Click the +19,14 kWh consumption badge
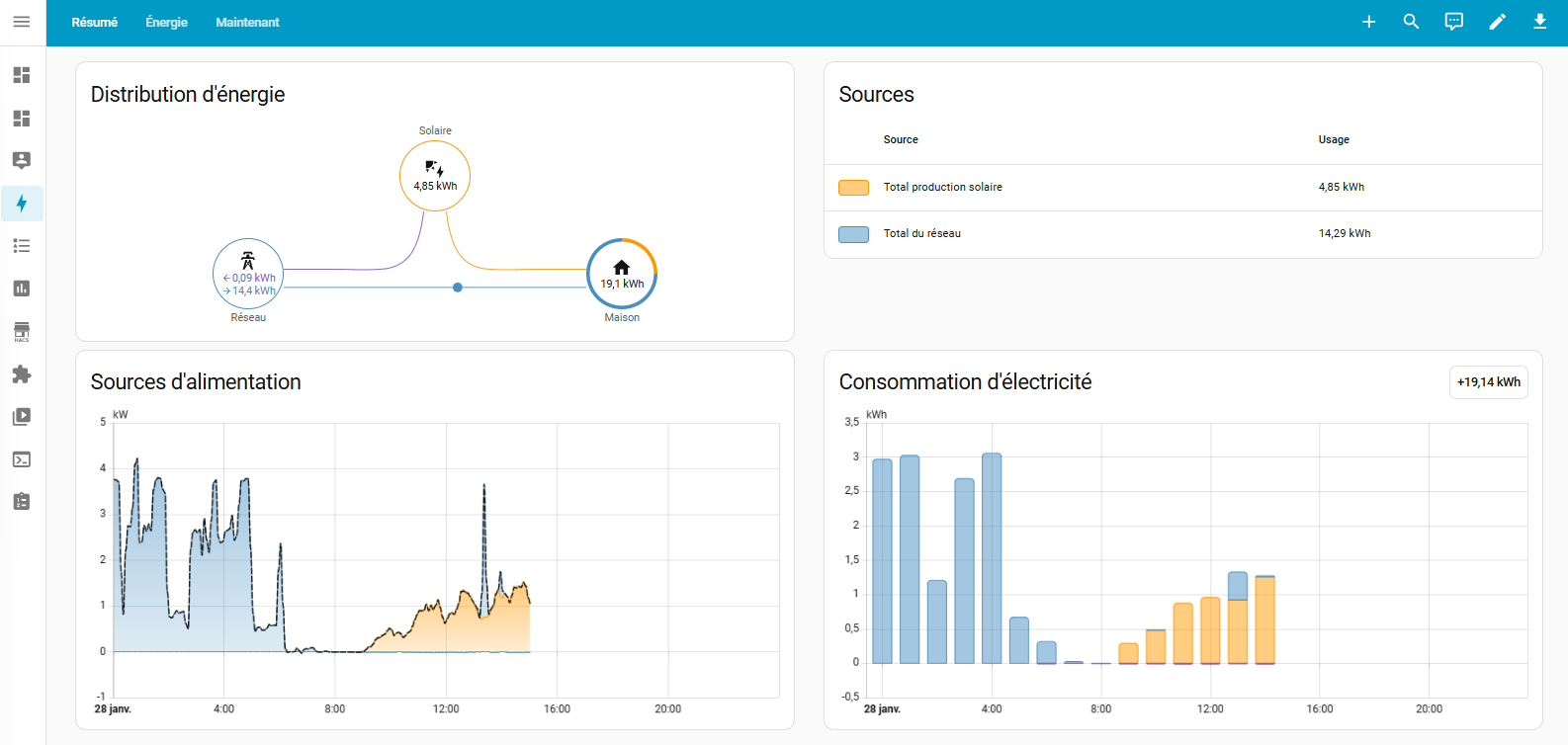 [x=1488, y=382]
